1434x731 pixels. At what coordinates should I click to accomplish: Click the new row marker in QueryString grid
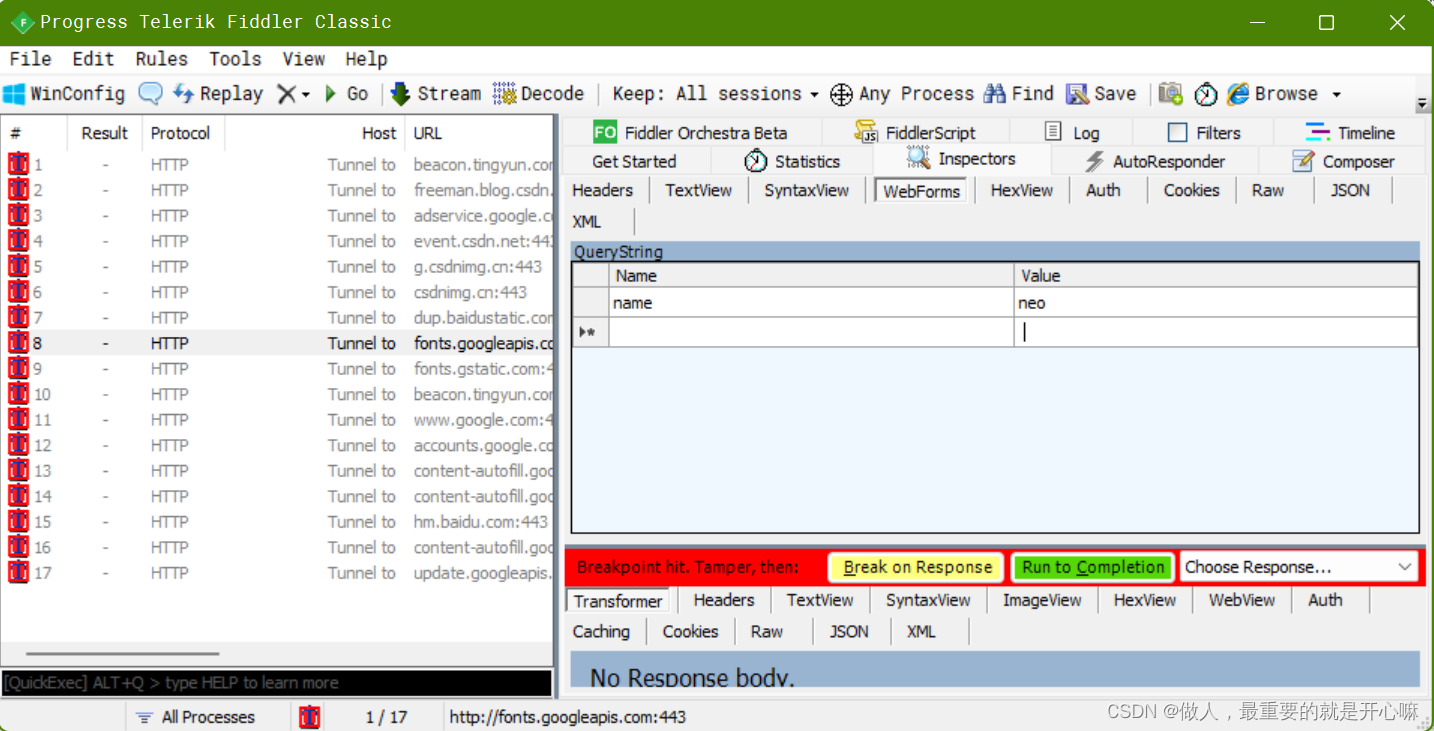[590, 332]
